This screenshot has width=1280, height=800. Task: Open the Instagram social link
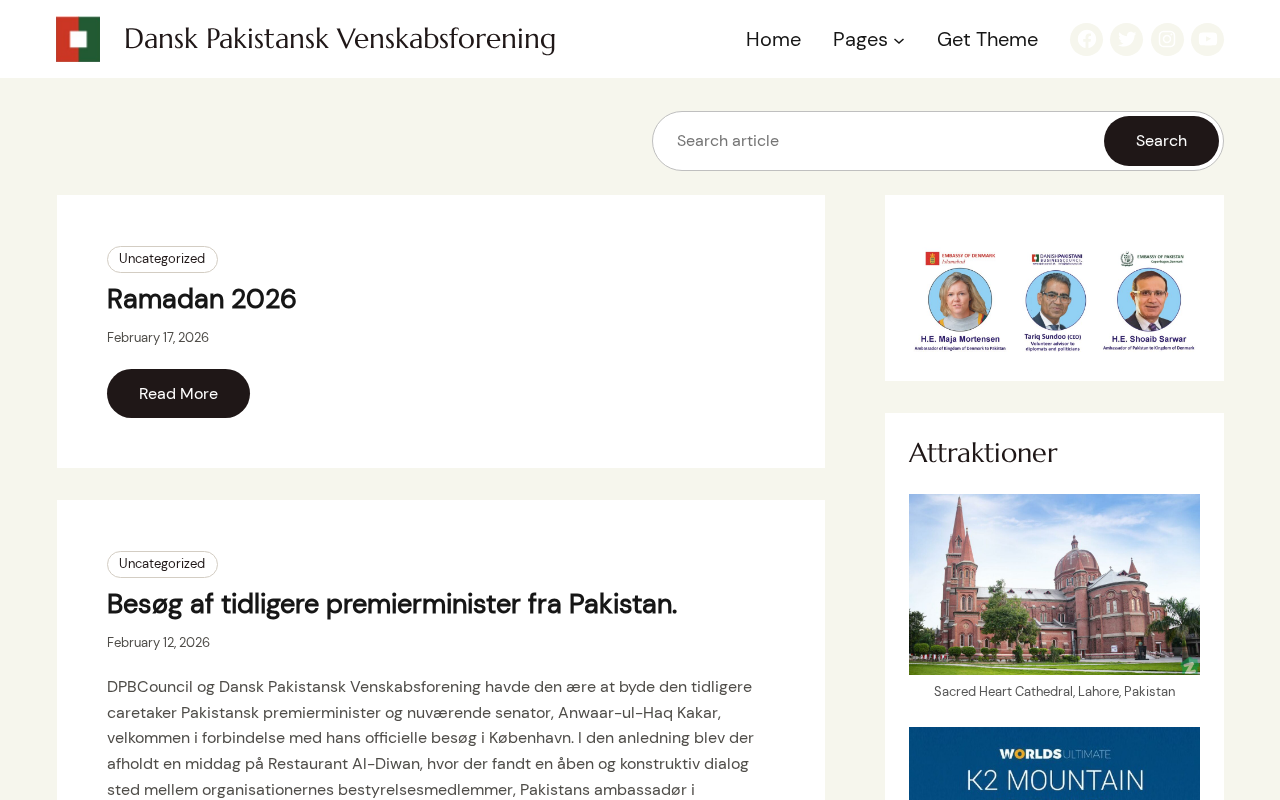[1167, 39]
